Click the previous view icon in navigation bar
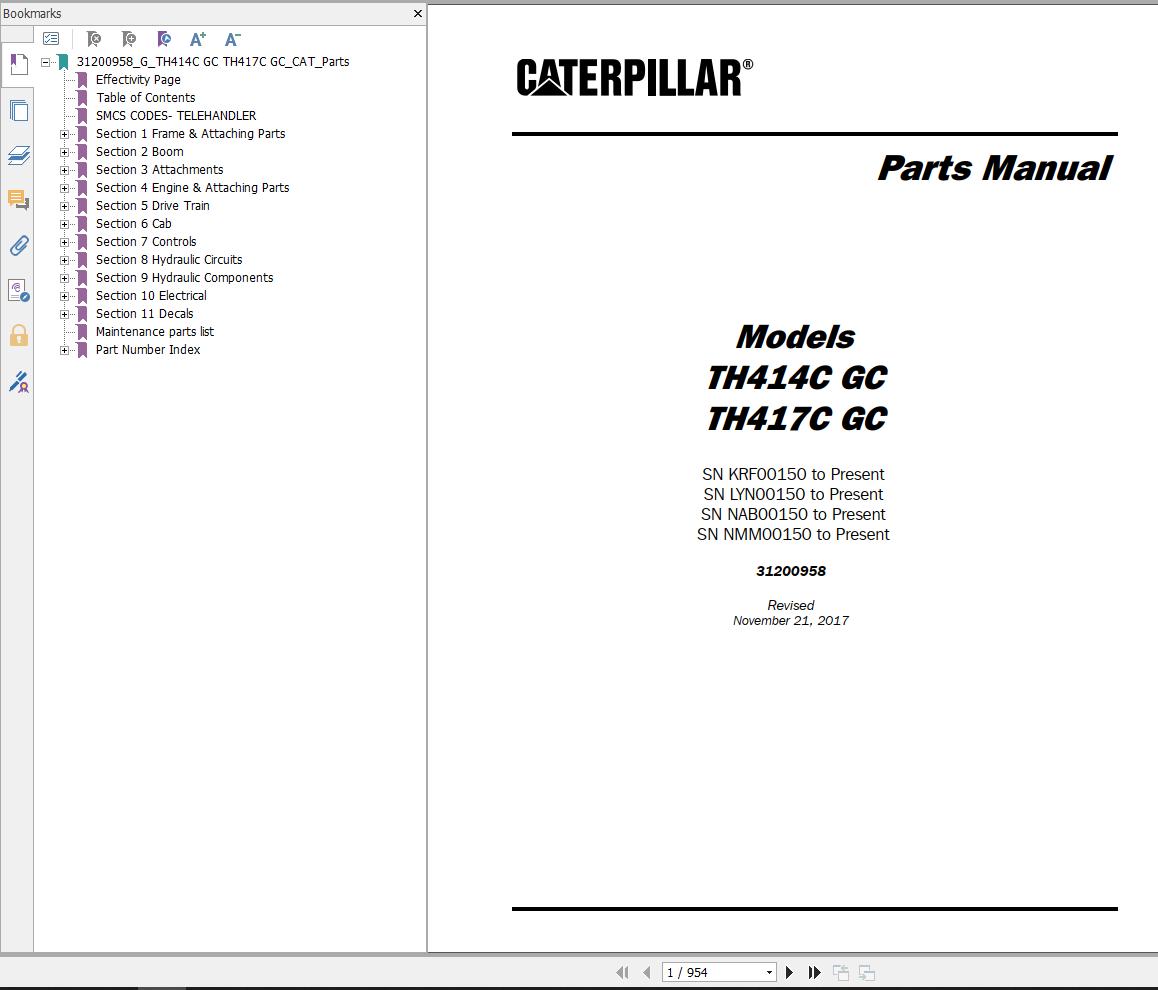 click(840, 972)
